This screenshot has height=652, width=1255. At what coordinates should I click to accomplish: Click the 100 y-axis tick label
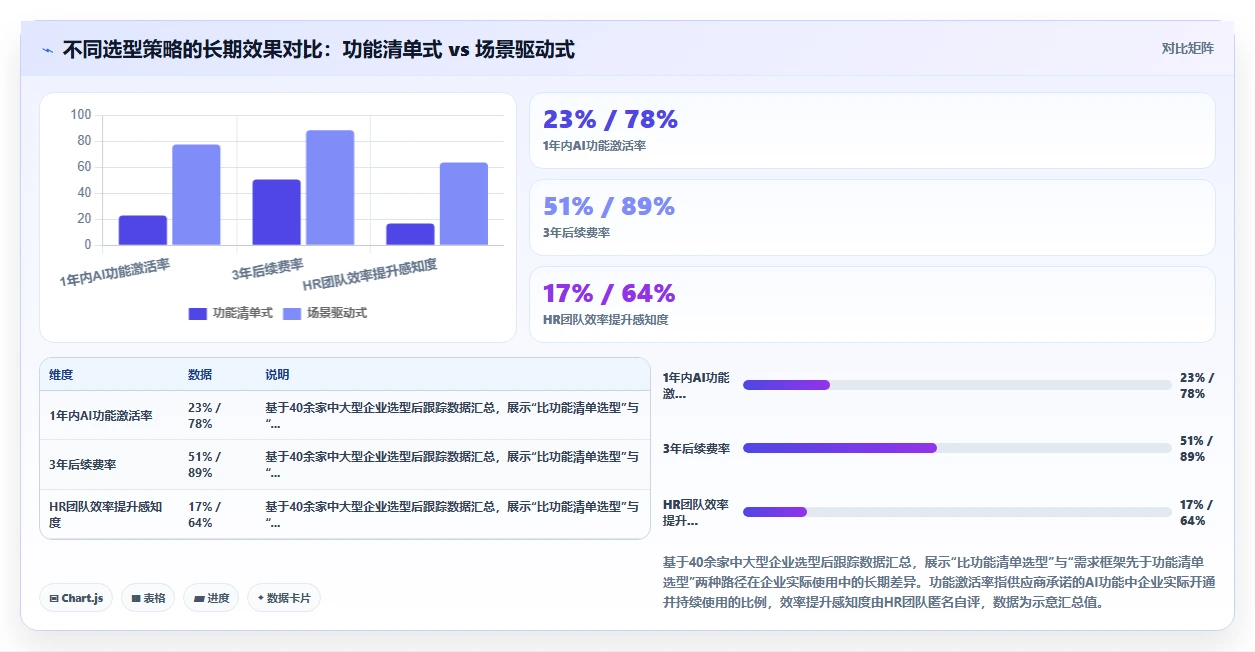point(81,115)
